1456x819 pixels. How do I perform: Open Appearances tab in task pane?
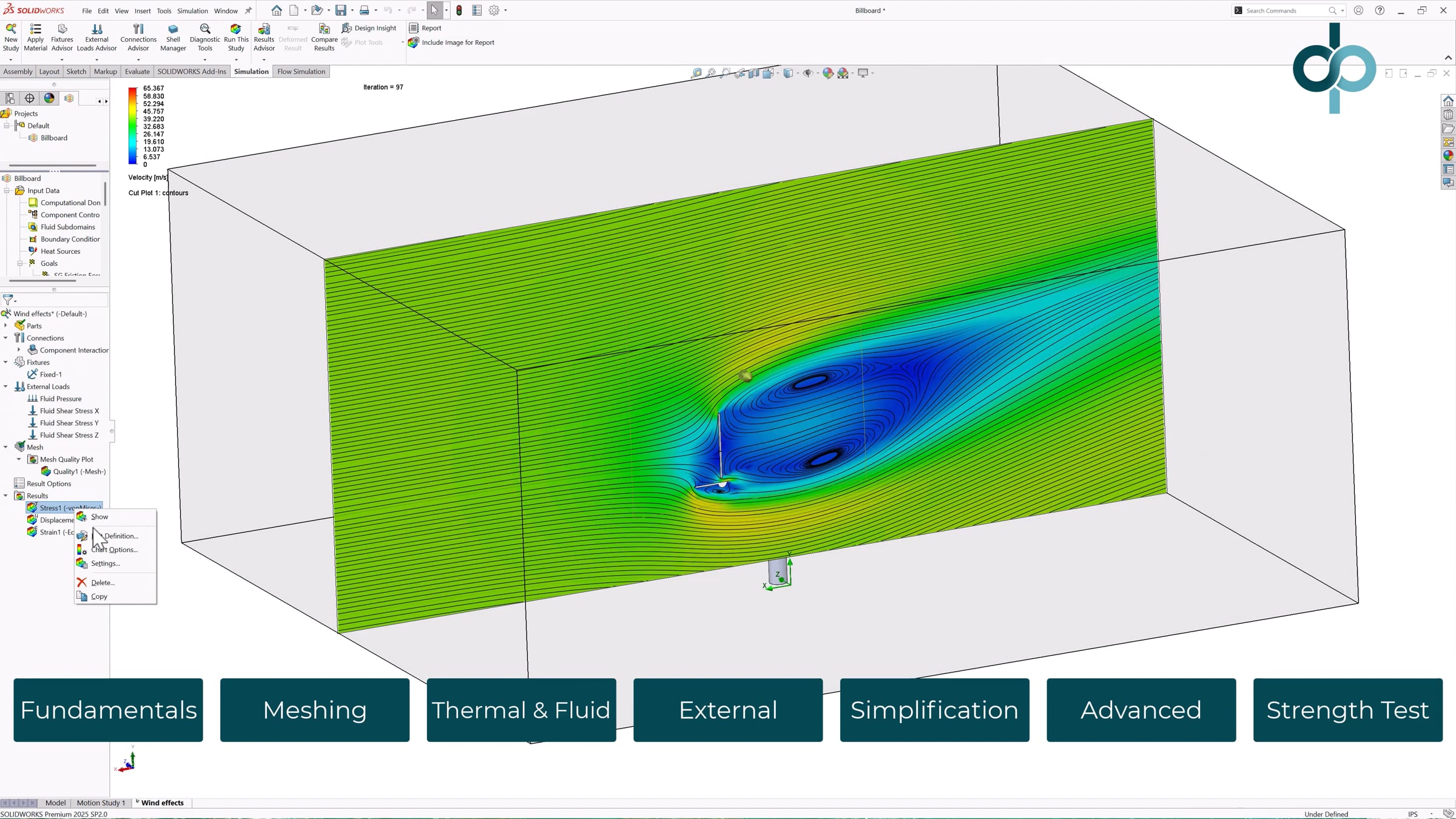click(x=1448, y=155)
